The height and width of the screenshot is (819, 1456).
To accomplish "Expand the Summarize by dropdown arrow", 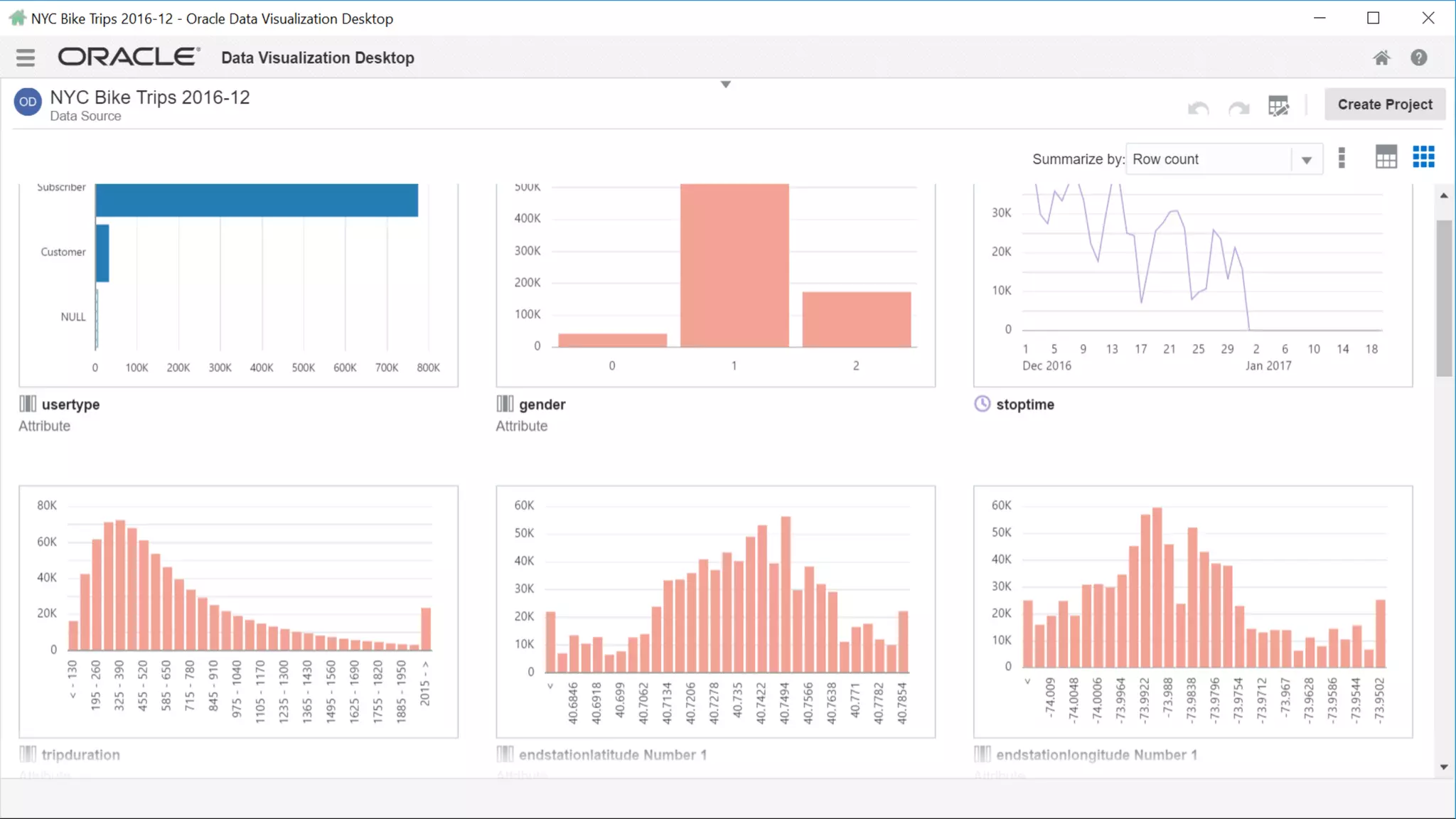I will click(1306, 160).
